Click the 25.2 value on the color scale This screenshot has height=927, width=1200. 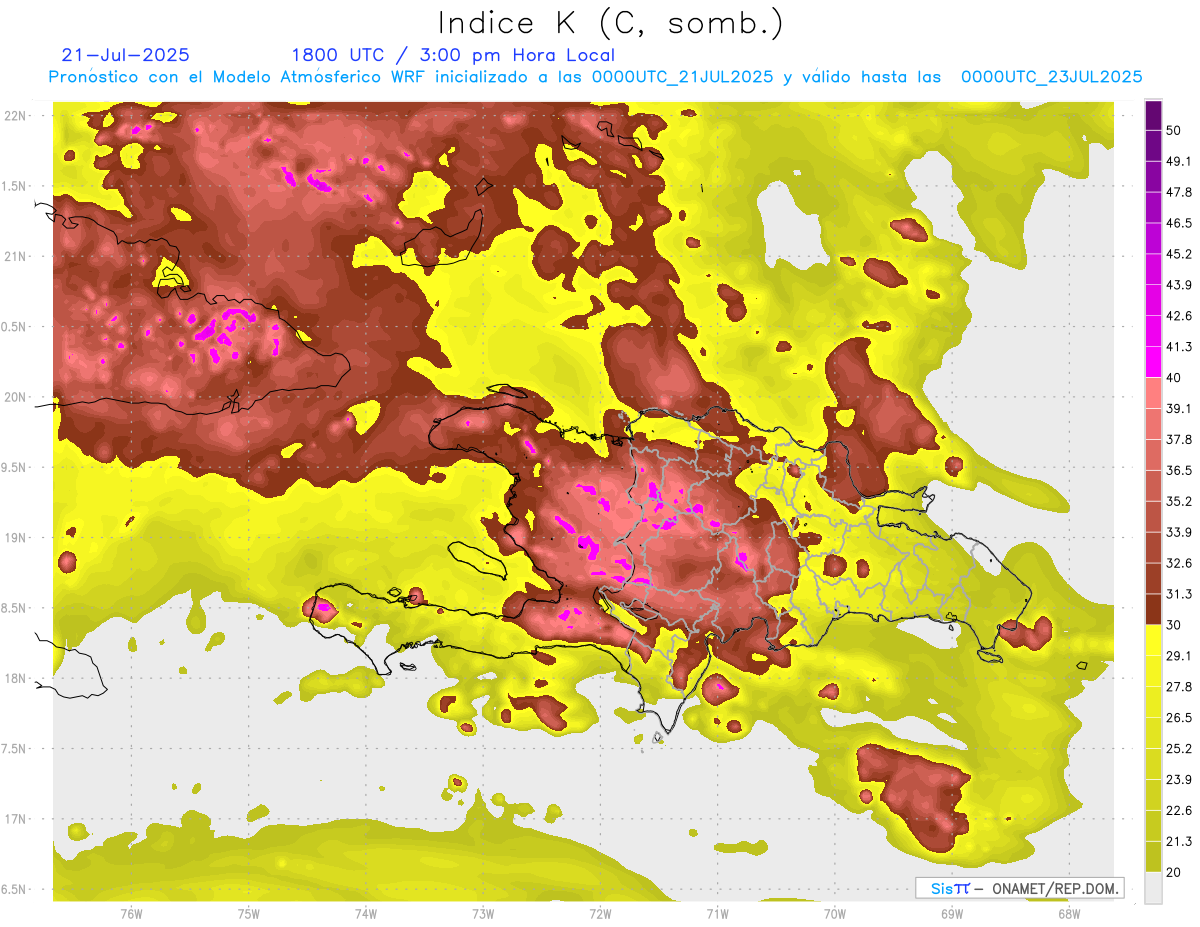[1180, 749]
